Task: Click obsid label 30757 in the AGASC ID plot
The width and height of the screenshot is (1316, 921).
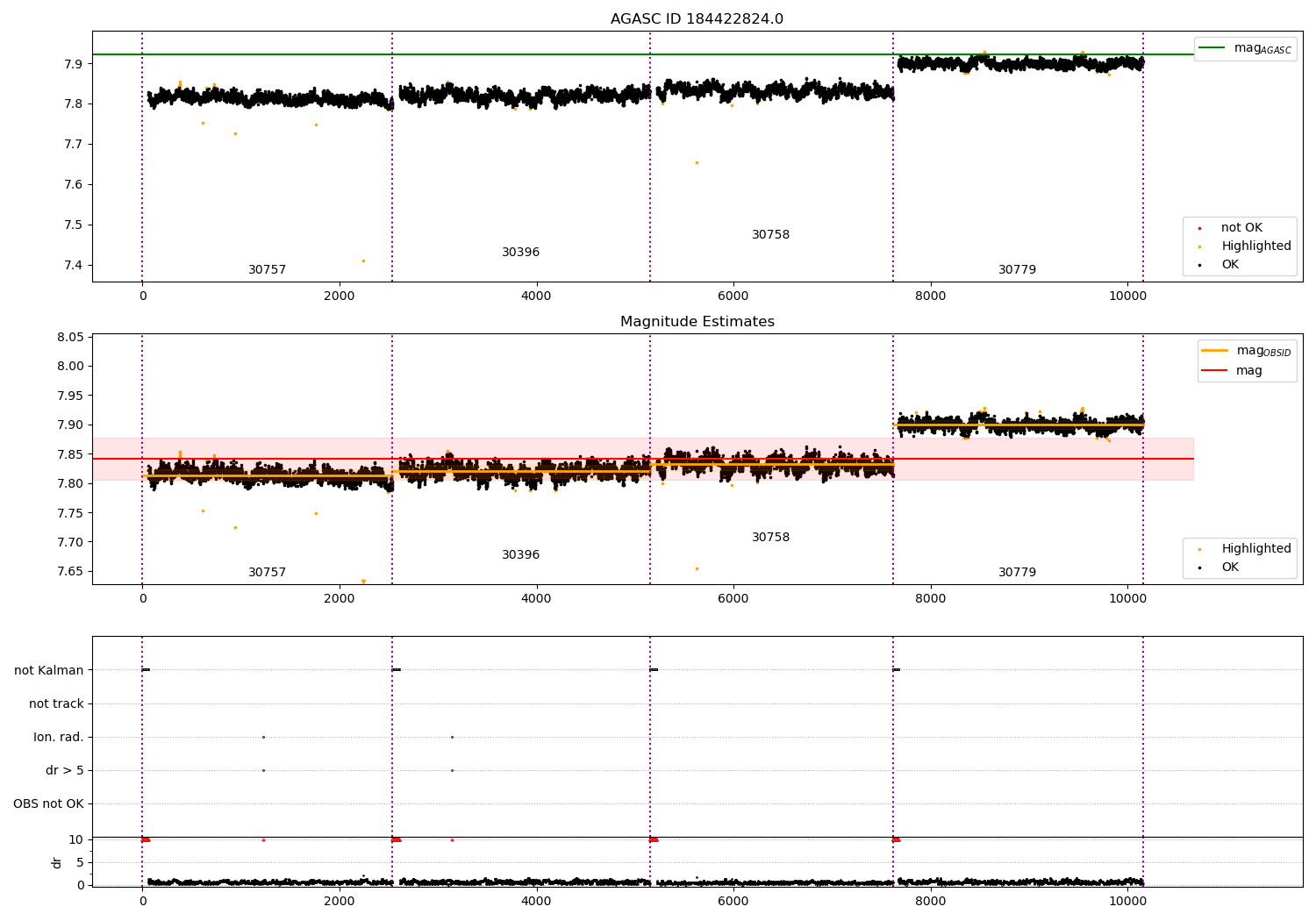Action: (267, 270)
